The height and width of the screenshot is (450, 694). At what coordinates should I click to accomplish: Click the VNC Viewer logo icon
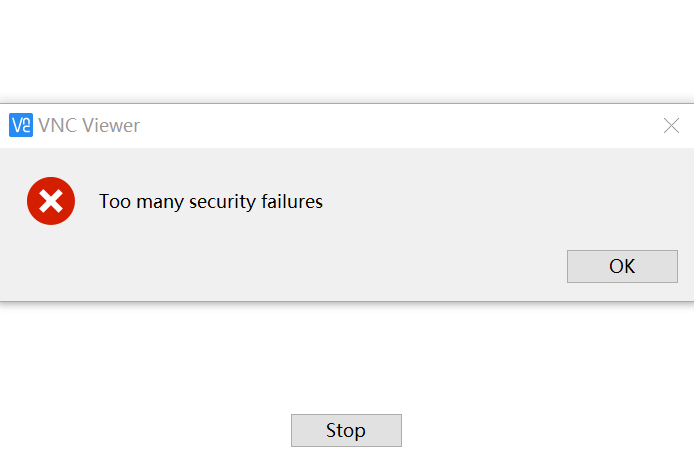pos(21,125)
